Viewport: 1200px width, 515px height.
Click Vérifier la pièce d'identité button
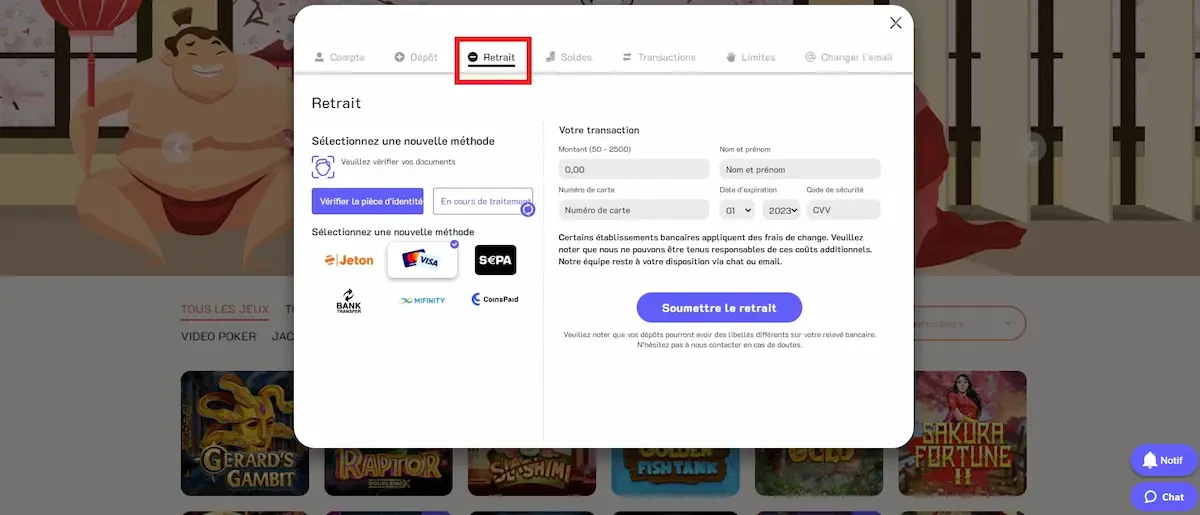click(367, 201)
